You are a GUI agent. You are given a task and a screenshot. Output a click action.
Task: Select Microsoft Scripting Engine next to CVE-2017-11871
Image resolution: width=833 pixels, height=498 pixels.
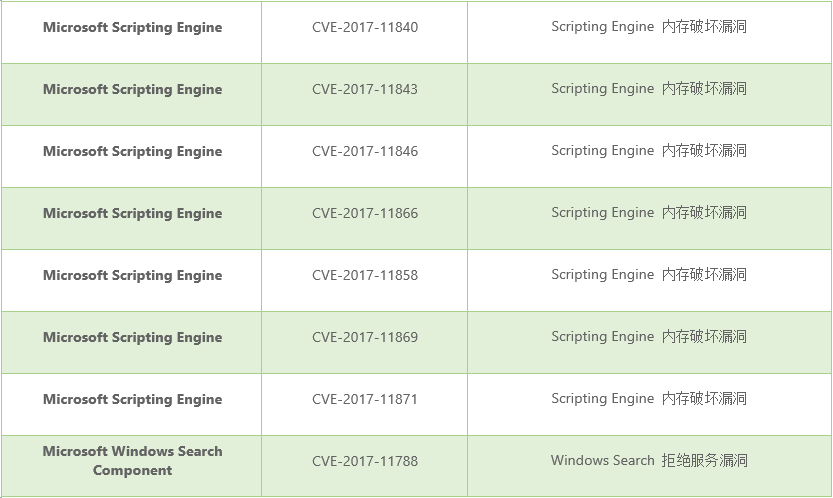(132, 400)
